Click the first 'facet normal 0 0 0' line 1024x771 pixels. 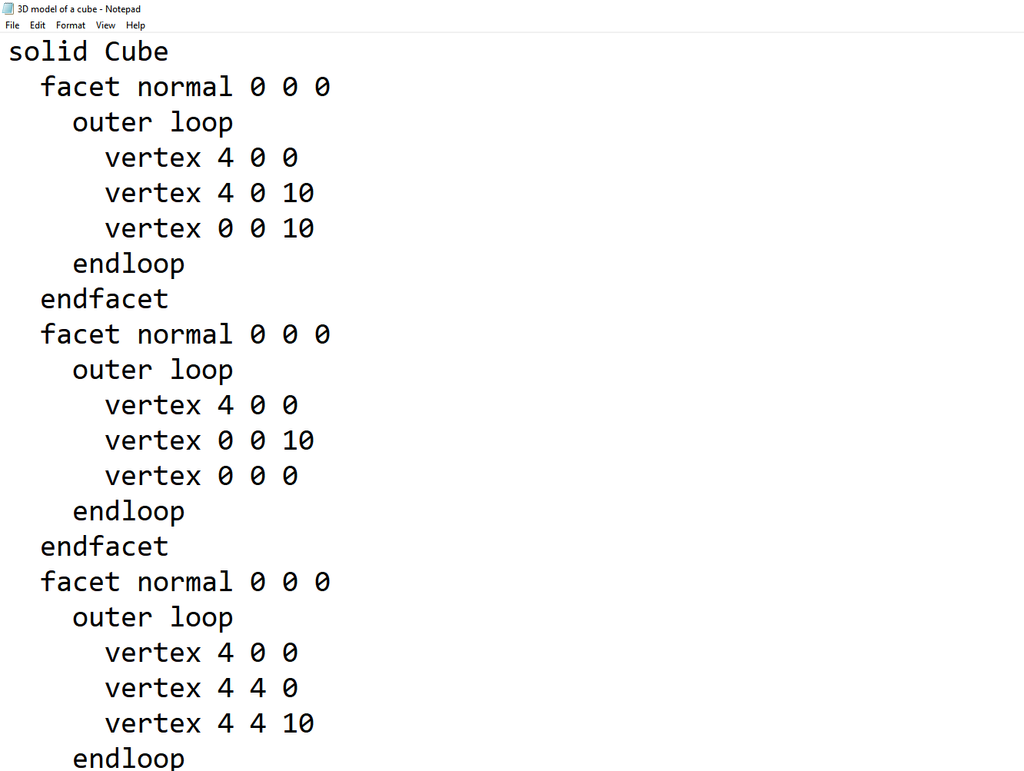point(185,87)
